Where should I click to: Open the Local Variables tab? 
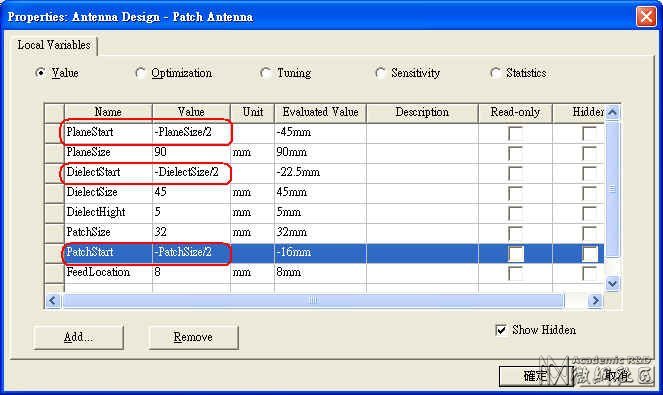click(x=54, y=45)
